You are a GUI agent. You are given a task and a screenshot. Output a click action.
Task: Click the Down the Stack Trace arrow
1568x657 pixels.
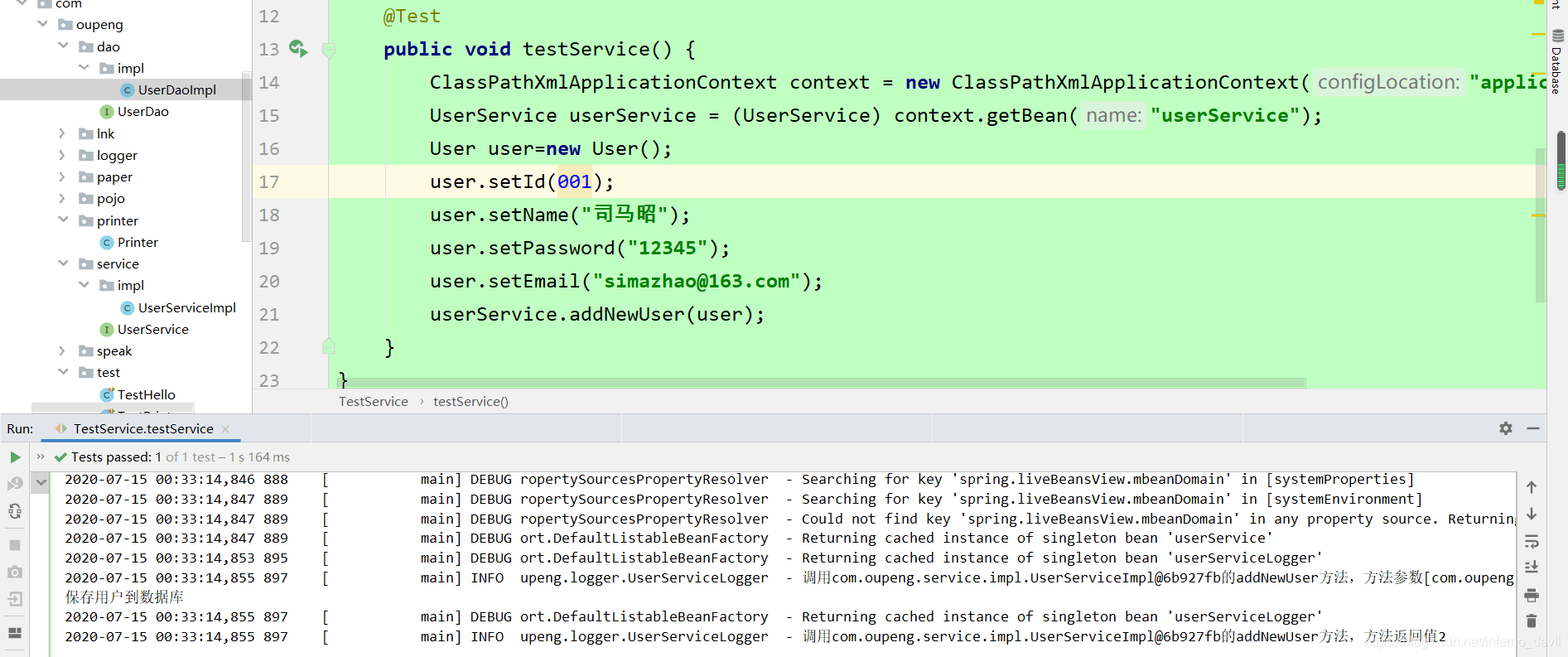1532,514
